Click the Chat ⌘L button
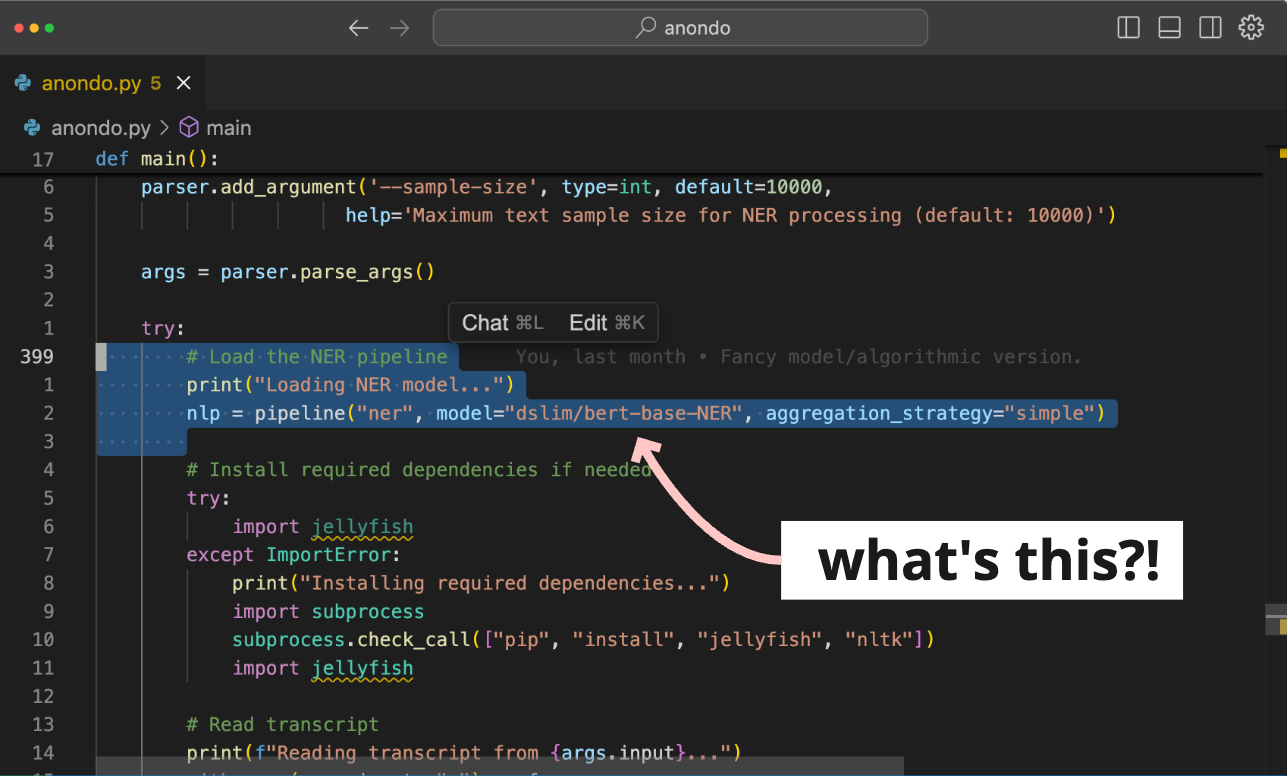The image size is (1287, 776). pos(502,322)
